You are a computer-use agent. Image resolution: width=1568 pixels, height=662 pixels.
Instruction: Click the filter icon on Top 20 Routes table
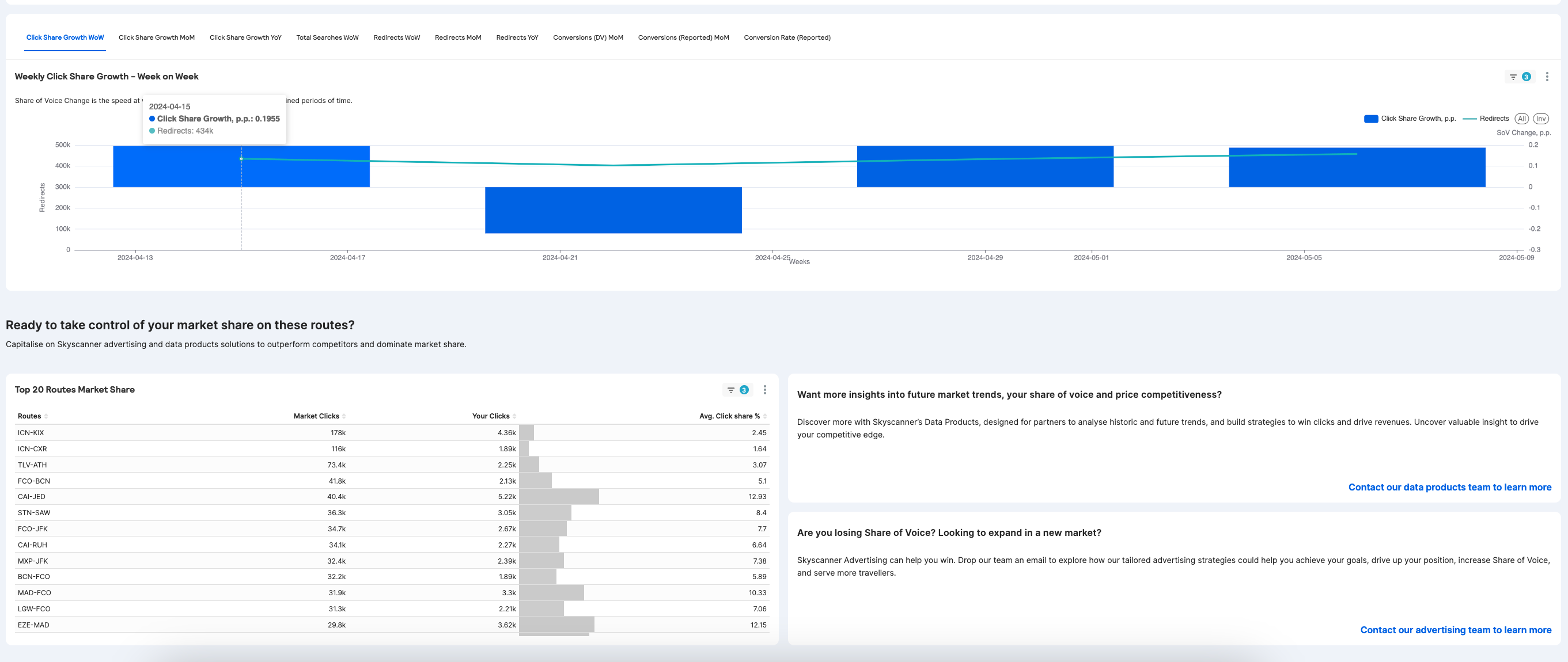(731, 390)
